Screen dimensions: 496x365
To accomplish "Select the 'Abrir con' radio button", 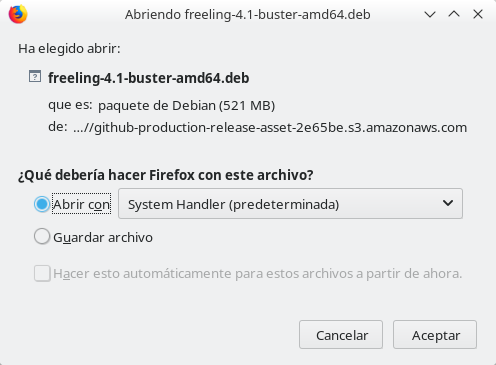I will [42, 204].
